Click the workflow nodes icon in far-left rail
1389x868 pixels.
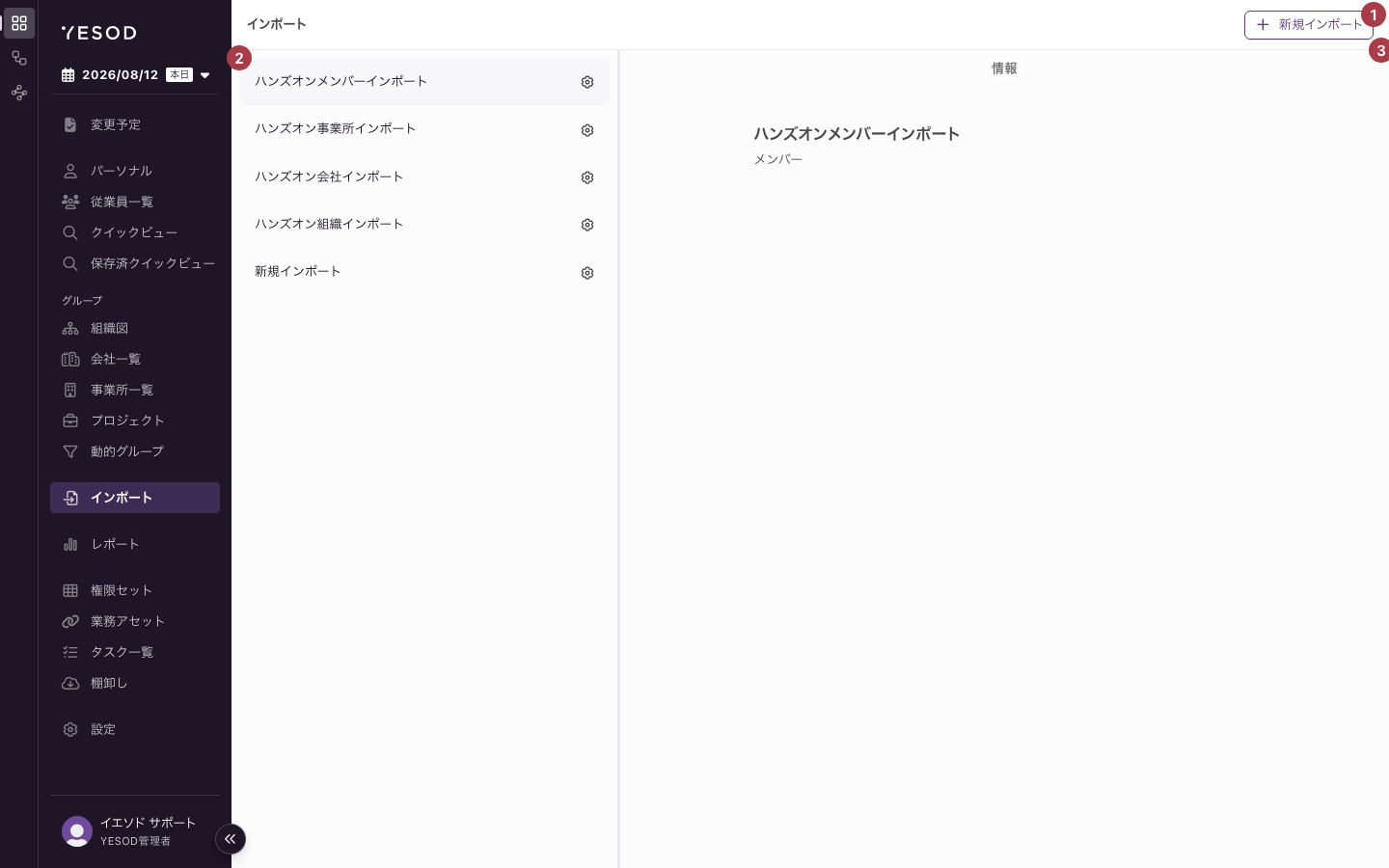[x=19, y=93]
